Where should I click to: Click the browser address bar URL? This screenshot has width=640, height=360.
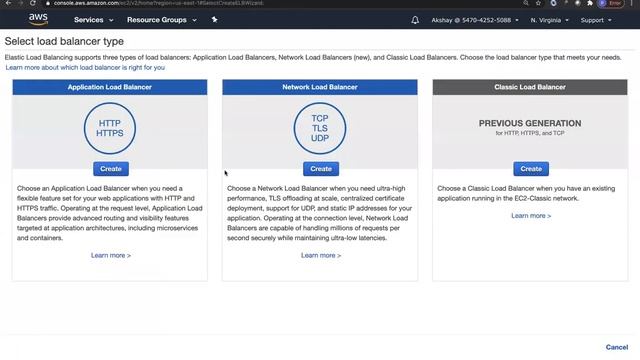pyautogui.click(x=158, y=3)
